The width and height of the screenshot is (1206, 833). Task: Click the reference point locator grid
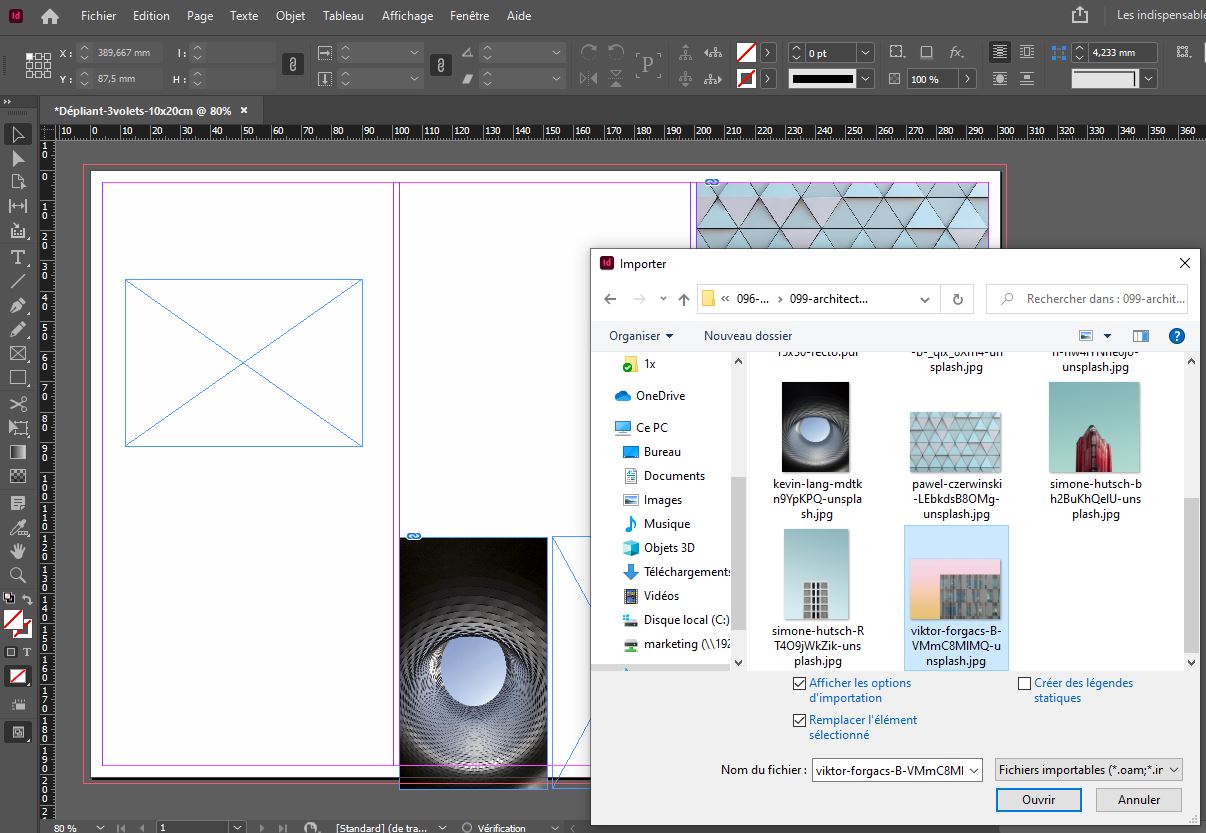38,65
